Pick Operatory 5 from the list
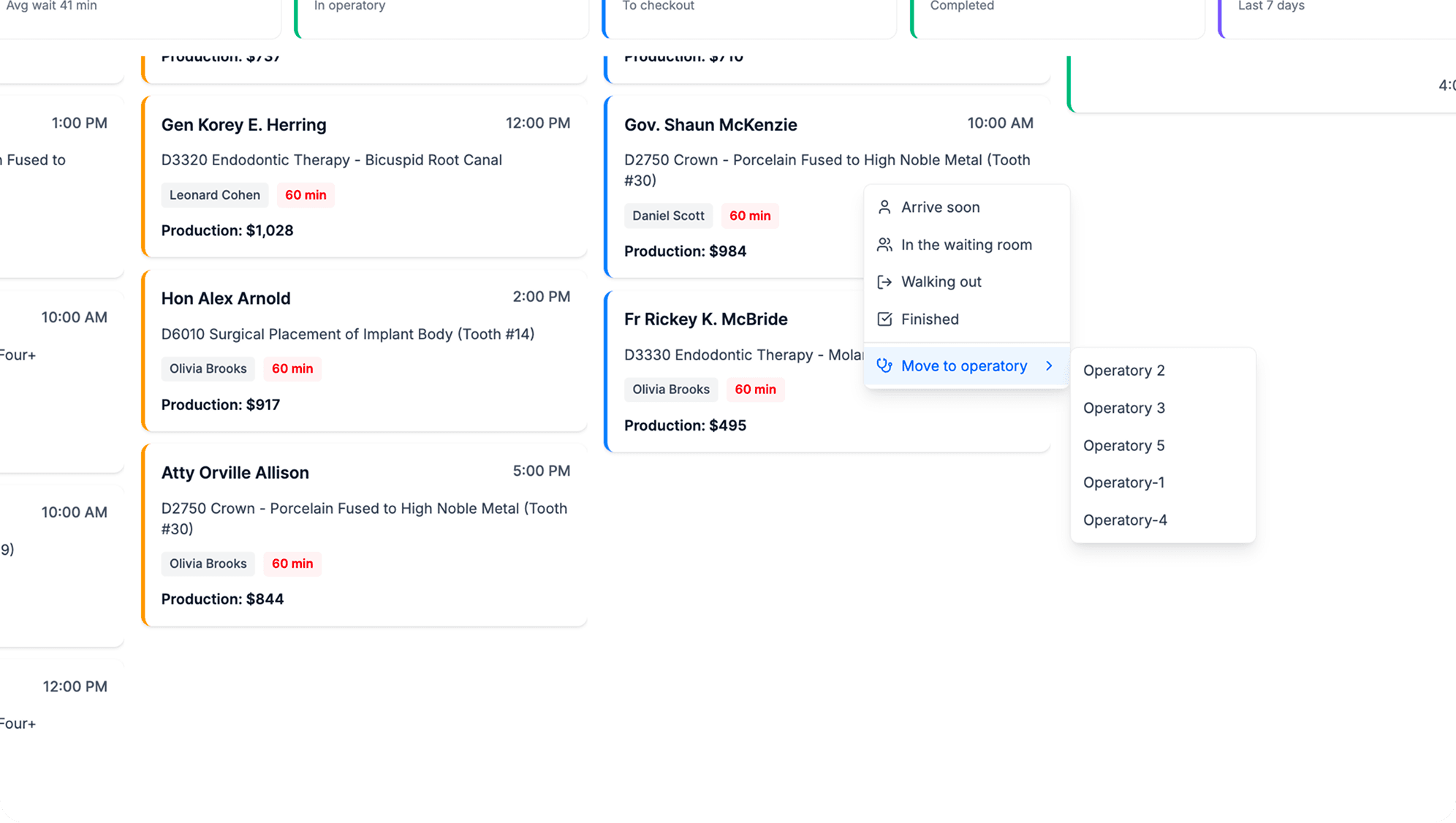Image resolution: width=1456 pixels, height=823 pixels. point(1123,446)
